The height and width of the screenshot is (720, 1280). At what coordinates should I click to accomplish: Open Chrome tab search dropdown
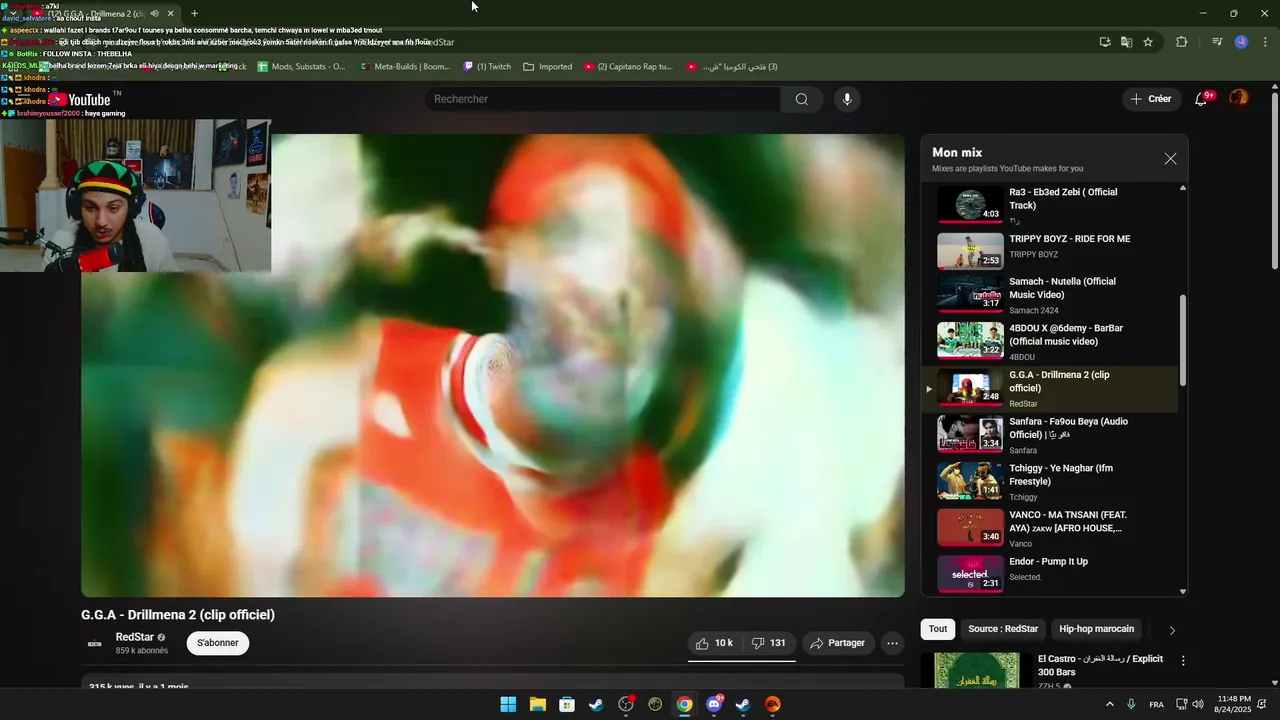point(13,13)
